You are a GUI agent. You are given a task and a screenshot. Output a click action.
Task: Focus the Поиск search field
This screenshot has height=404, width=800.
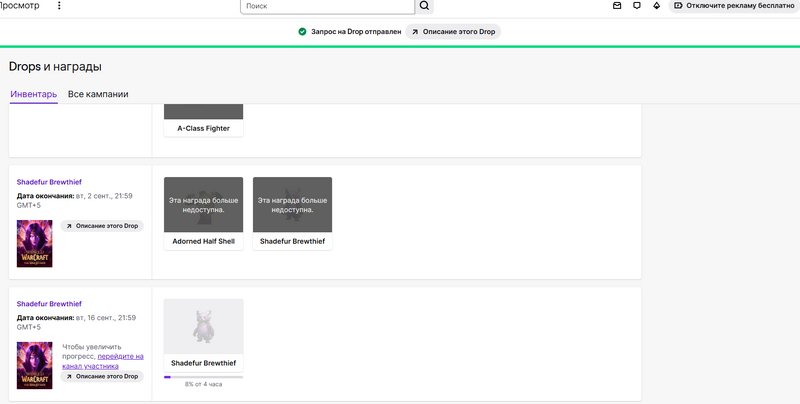tap(327, 6)
